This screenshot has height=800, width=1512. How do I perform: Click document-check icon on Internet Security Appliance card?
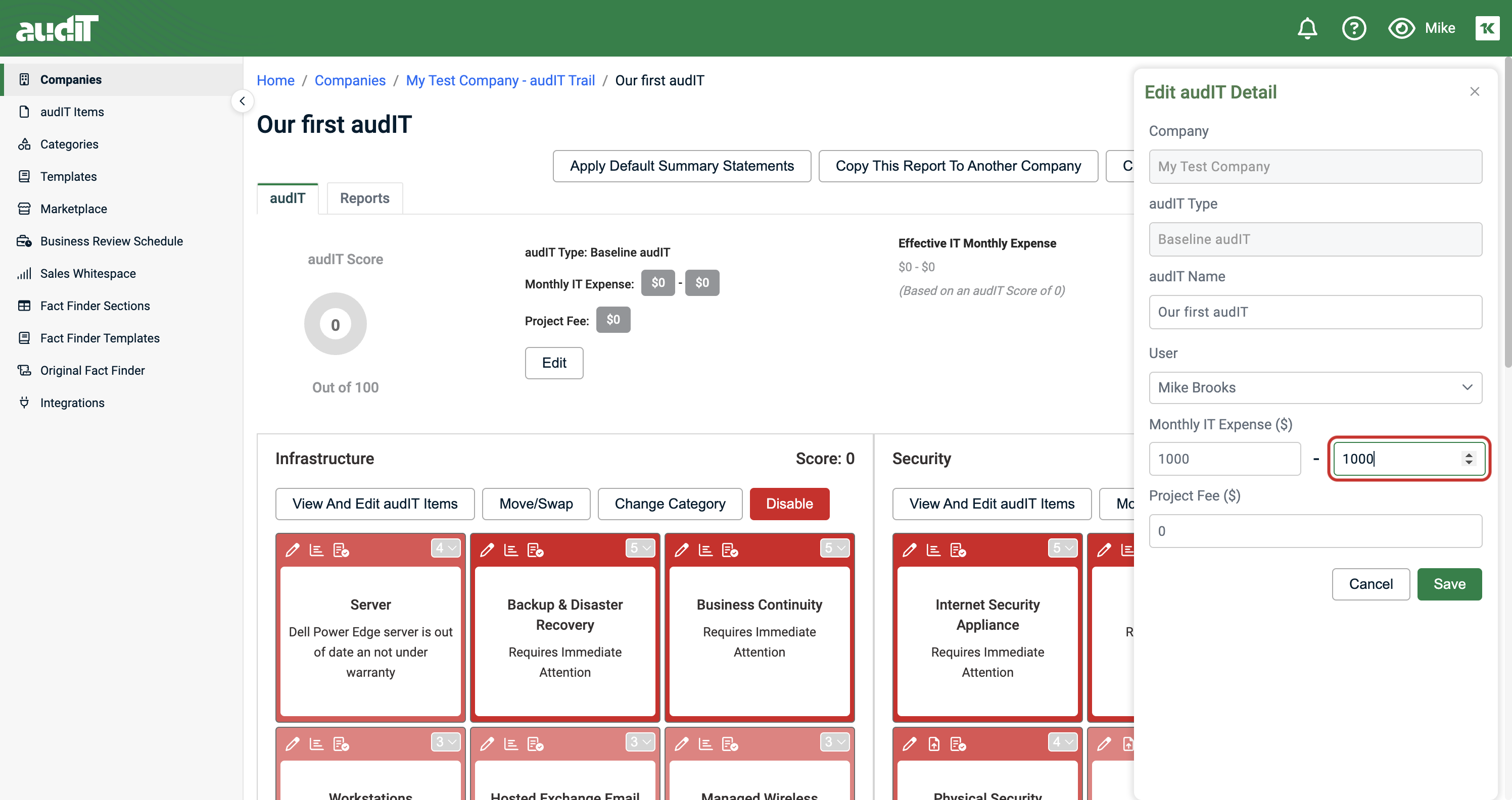tap(958, 549)
